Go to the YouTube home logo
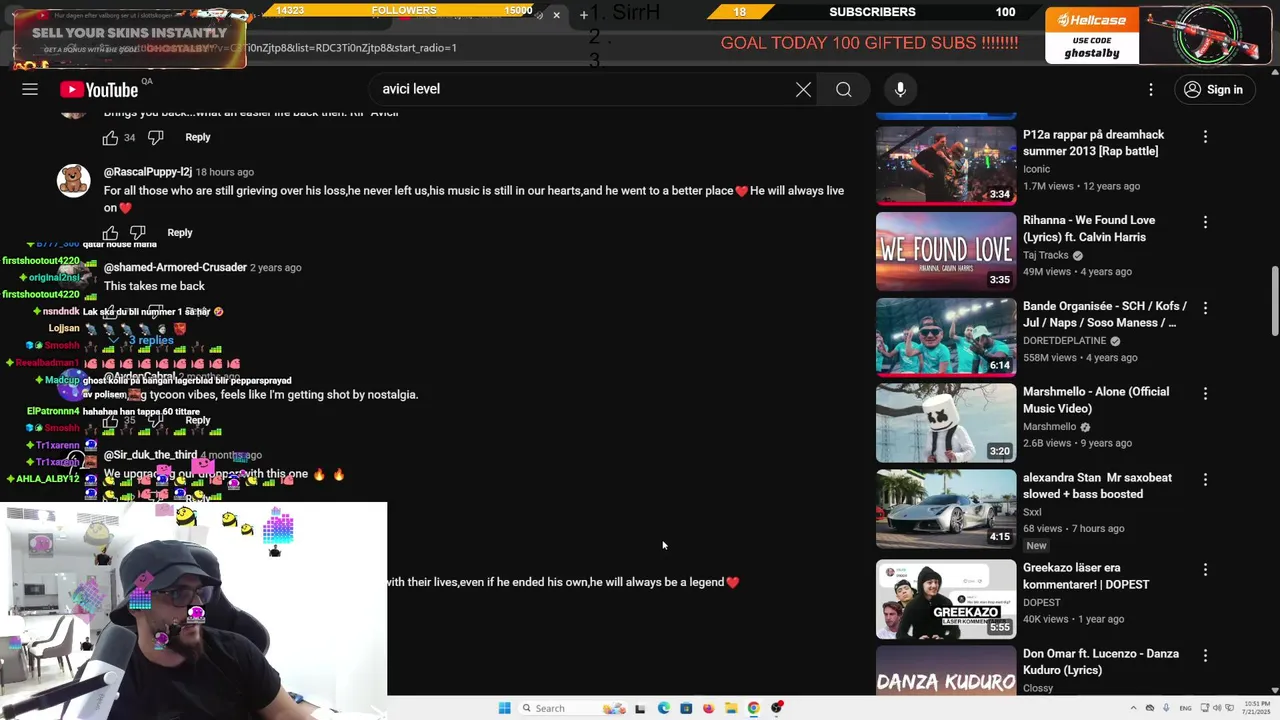Image resolution: width=1280 pixels, height=720 pixels. tap(98, 90)
